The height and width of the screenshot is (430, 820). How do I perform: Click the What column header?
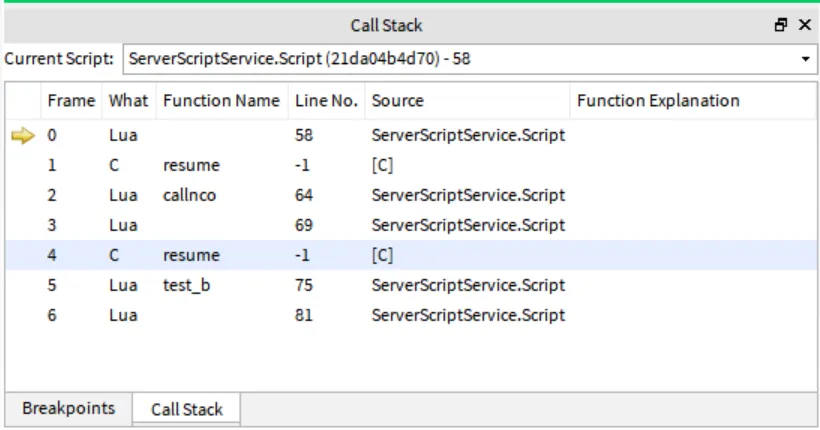pos(129,100)
